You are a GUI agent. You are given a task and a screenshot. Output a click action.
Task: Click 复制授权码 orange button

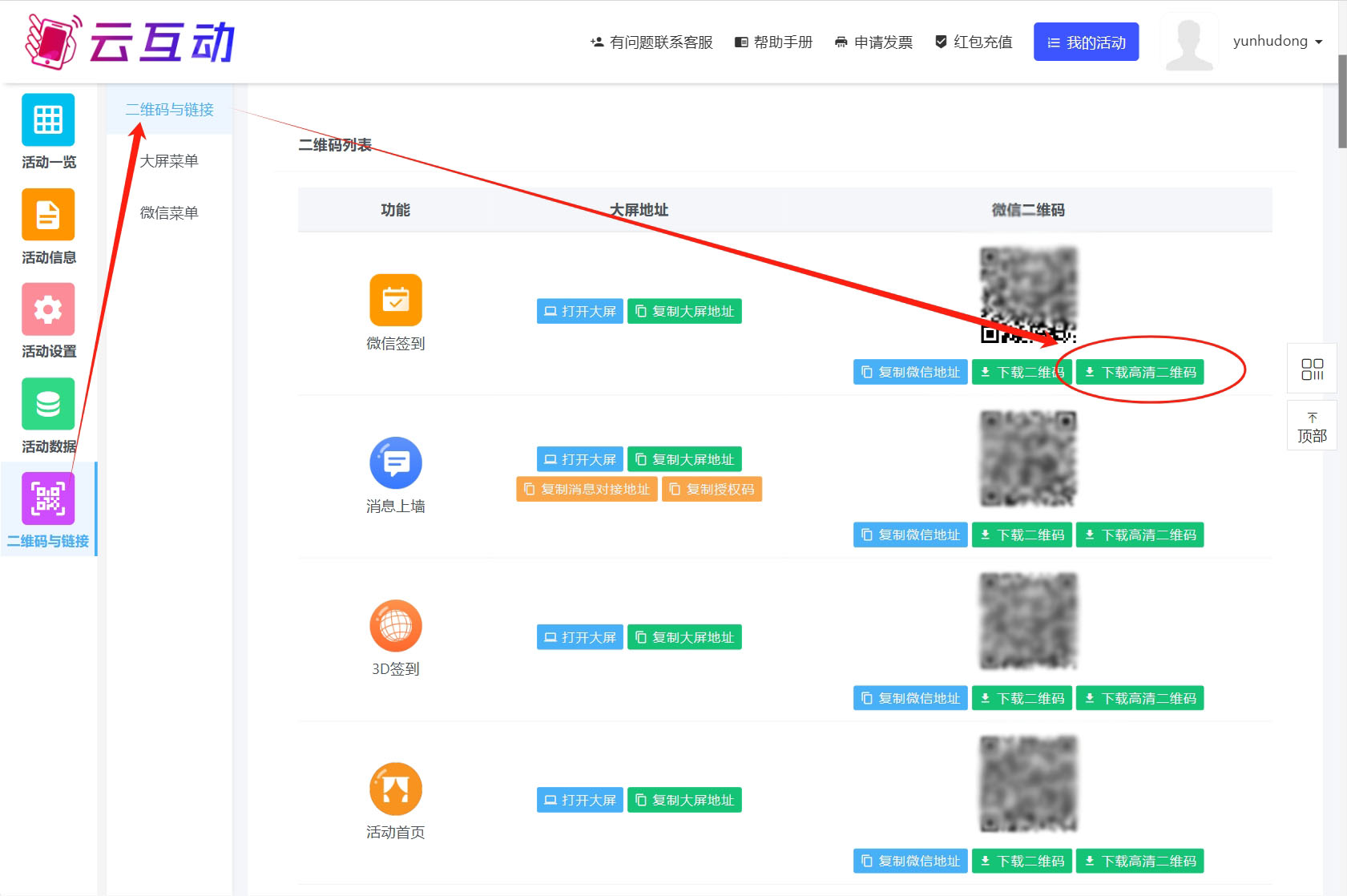(x=712, y=489)
